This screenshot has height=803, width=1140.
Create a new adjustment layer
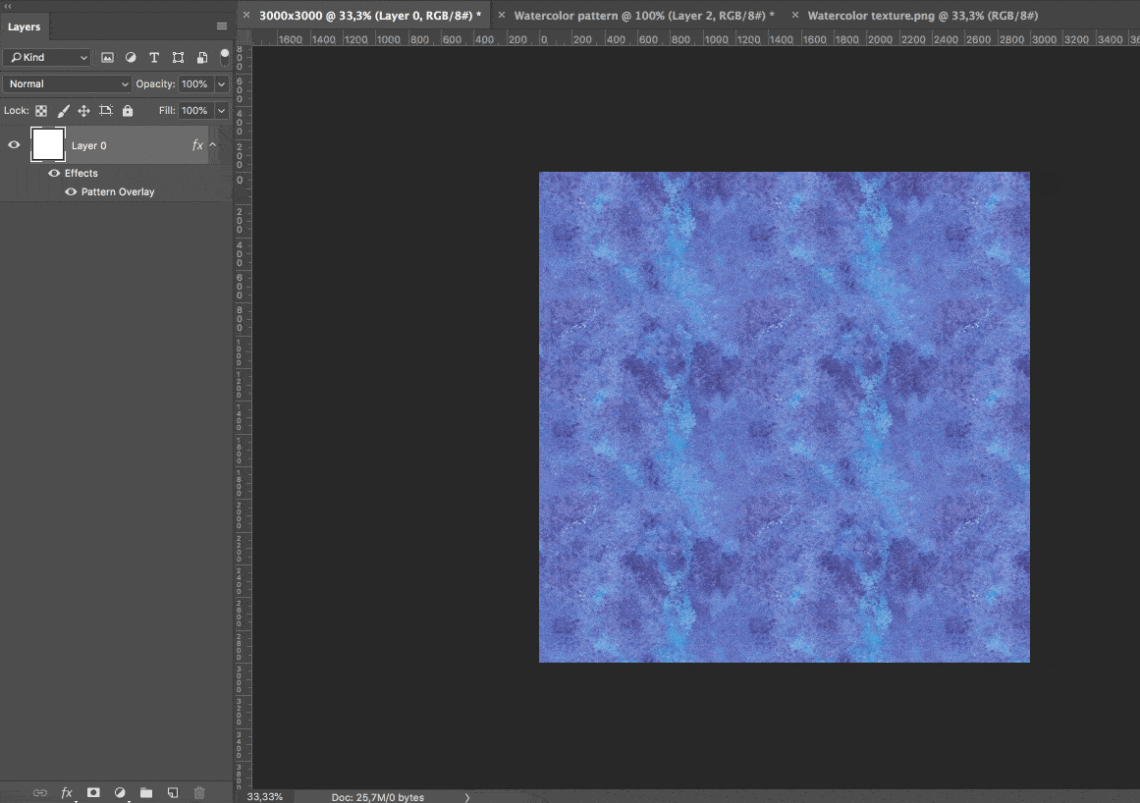(x=119, y=792)
